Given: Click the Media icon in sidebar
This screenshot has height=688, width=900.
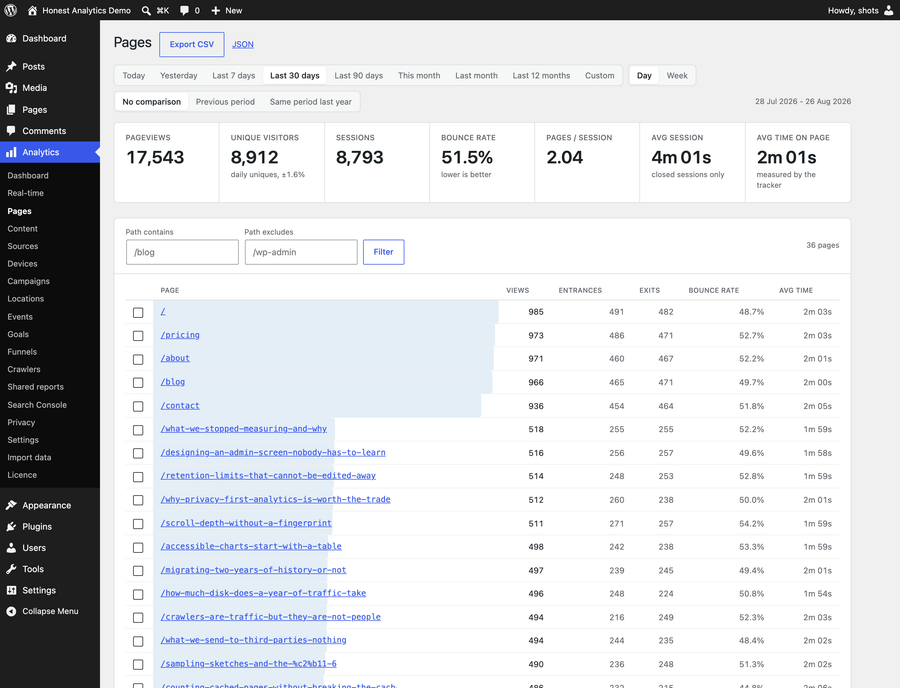Looking at the screenshot, I should [11, 88].
